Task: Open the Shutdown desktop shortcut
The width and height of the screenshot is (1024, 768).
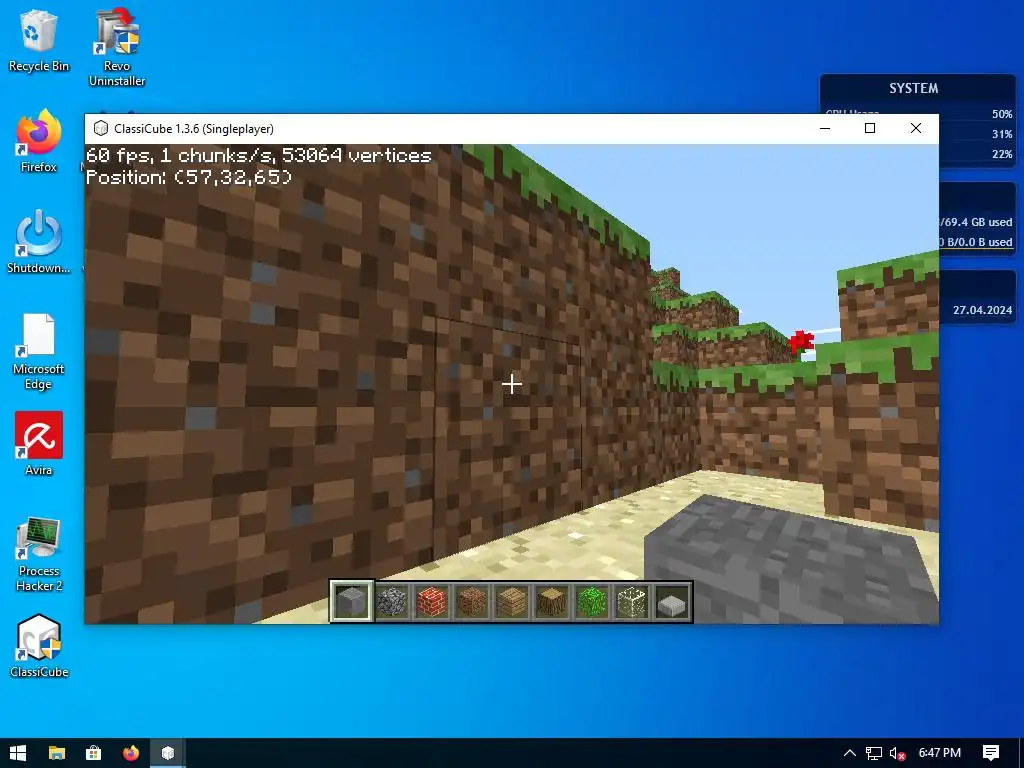Action: (x=39, y=242)
